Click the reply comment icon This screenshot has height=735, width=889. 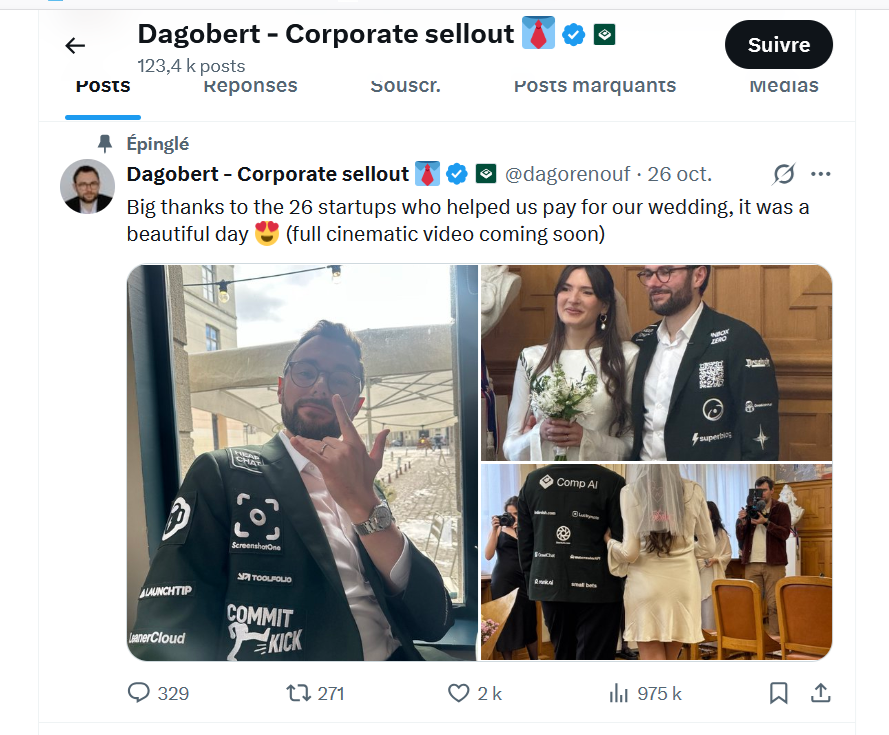pyautogui.click(x=139, y=692)
